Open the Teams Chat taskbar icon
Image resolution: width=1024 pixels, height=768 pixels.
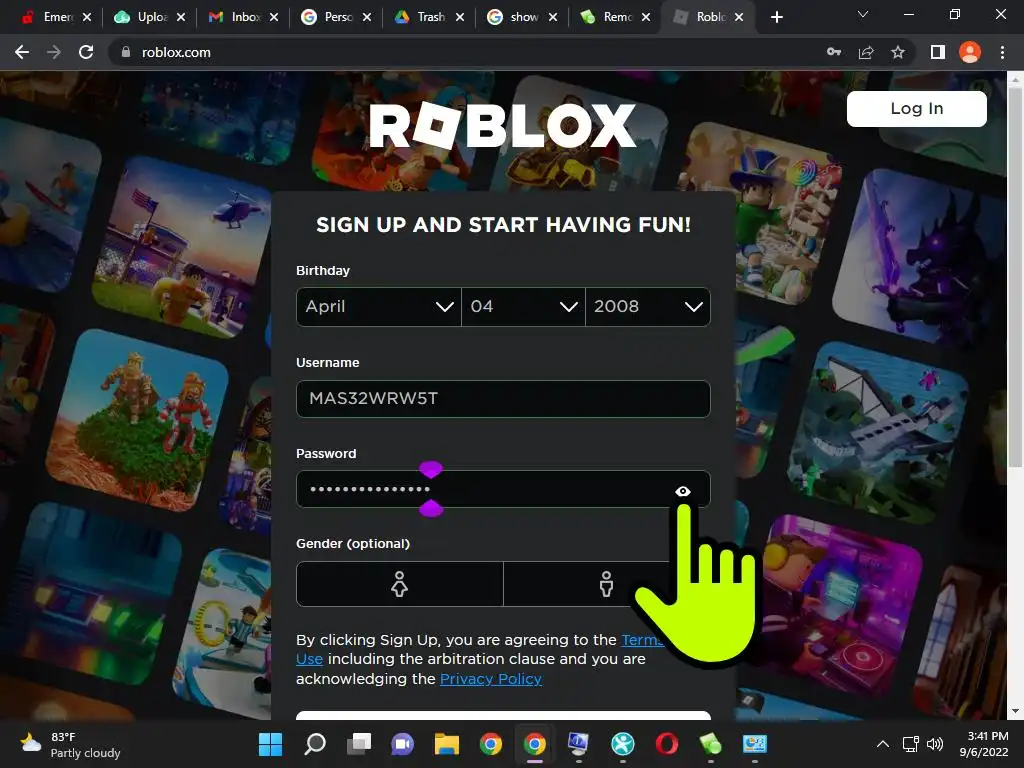(x=402, y=744)
